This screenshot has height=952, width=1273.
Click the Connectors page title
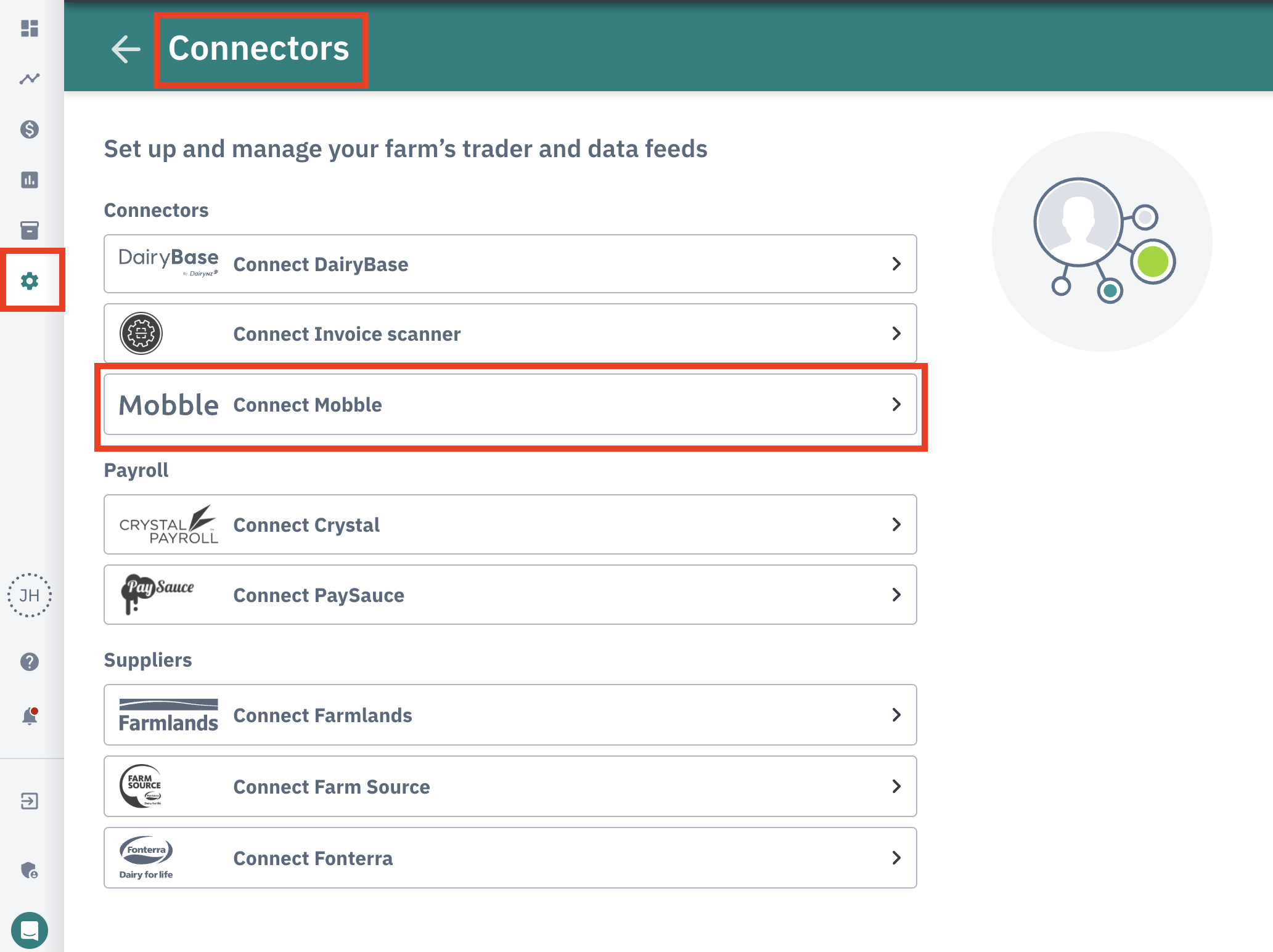[x=259, y=48]
